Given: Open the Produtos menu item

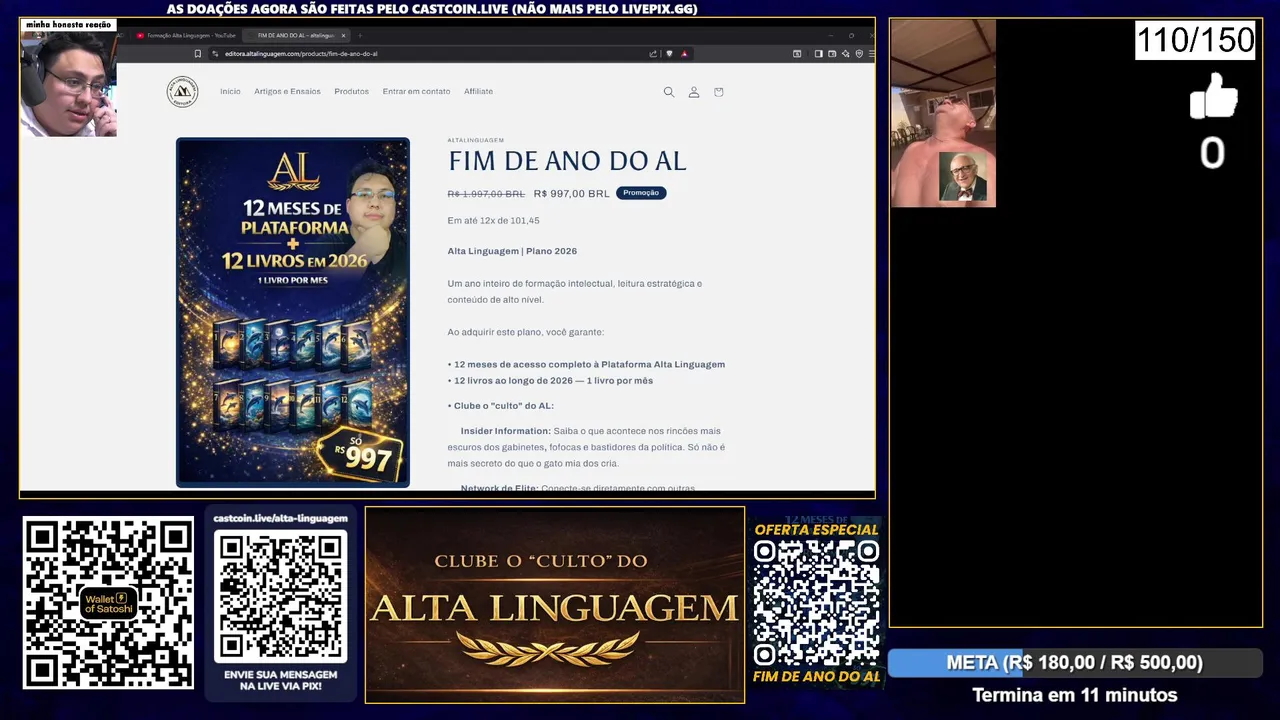Looking at the screenshot, I should tap(351, 92).
